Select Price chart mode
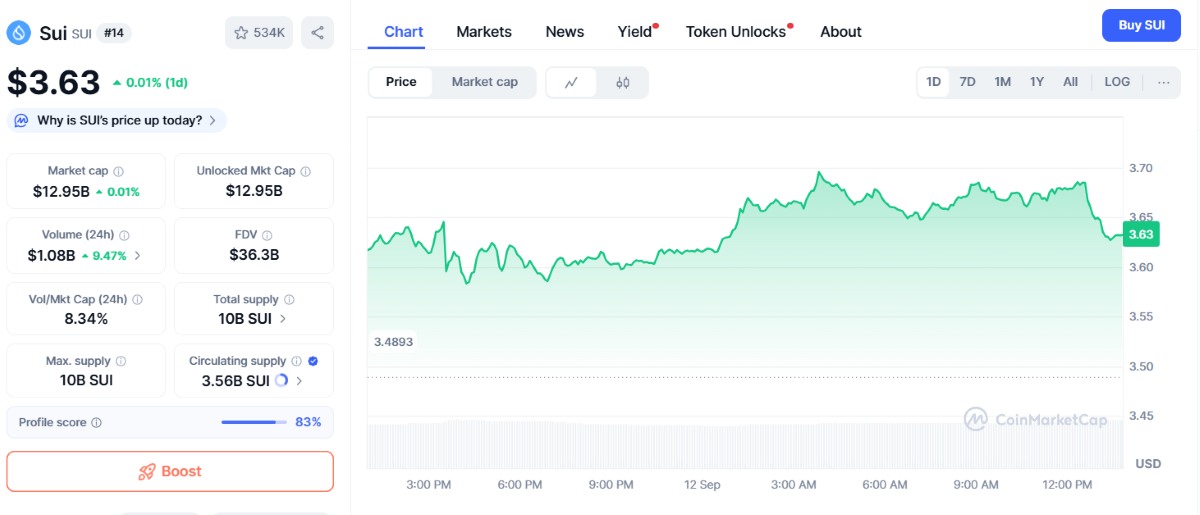Image resolution: width=1200 pixels, height=515 pixels. 401,82
